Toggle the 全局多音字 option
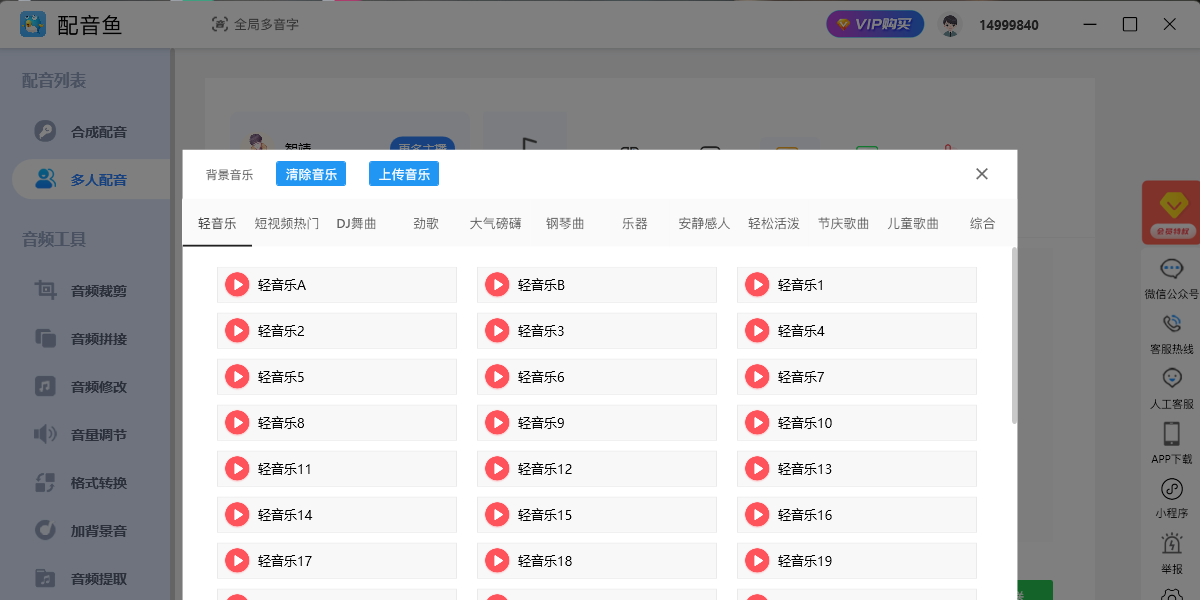The width and height of the screenshot is (1200, 600). (255, 24)
